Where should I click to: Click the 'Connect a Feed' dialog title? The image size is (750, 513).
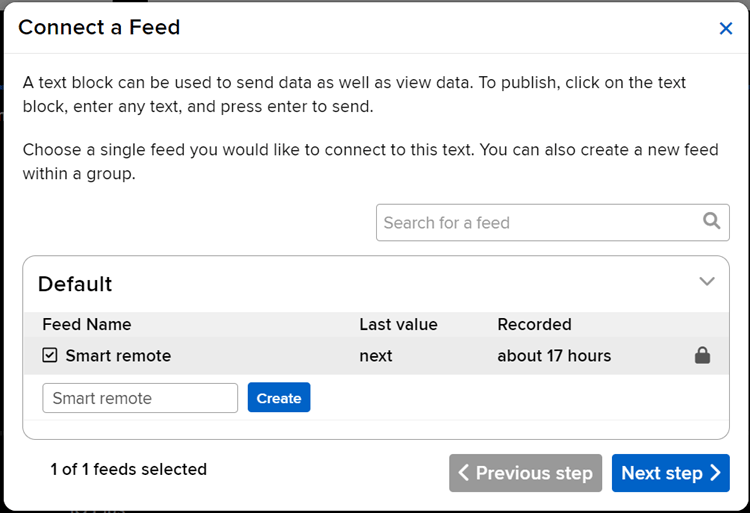99,27
